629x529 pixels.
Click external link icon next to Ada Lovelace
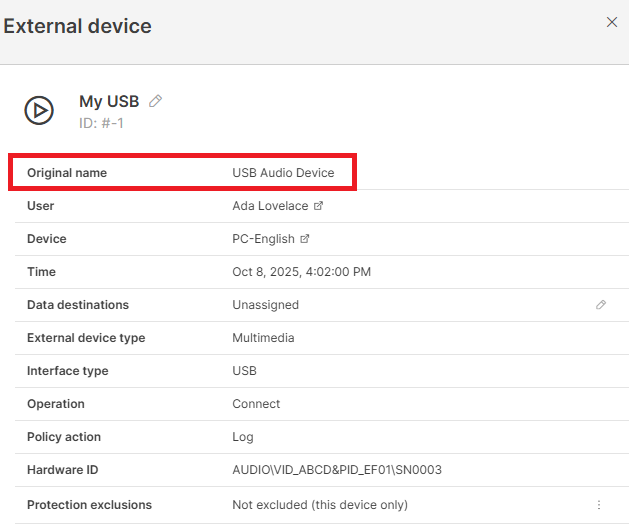[x=319, y=206]
